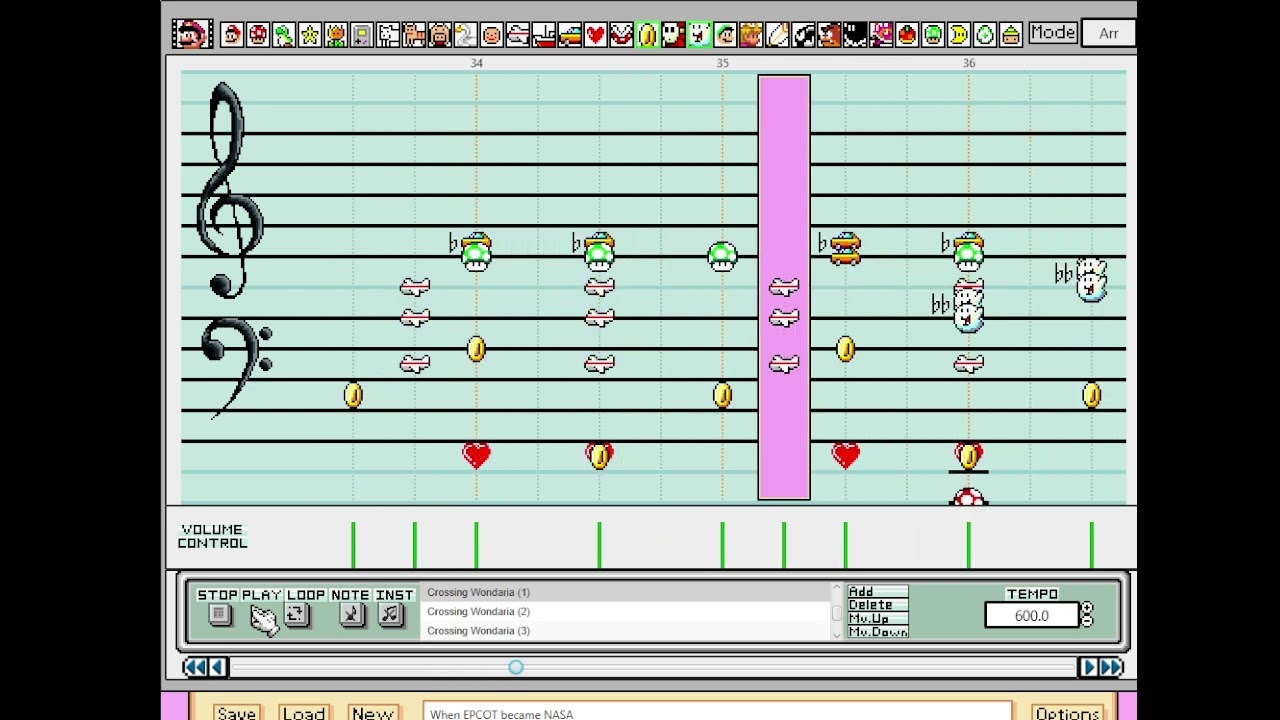Viewport: 1280px width, 720px height.
Task: Select the feather instrument
Action: pos(778,35)
